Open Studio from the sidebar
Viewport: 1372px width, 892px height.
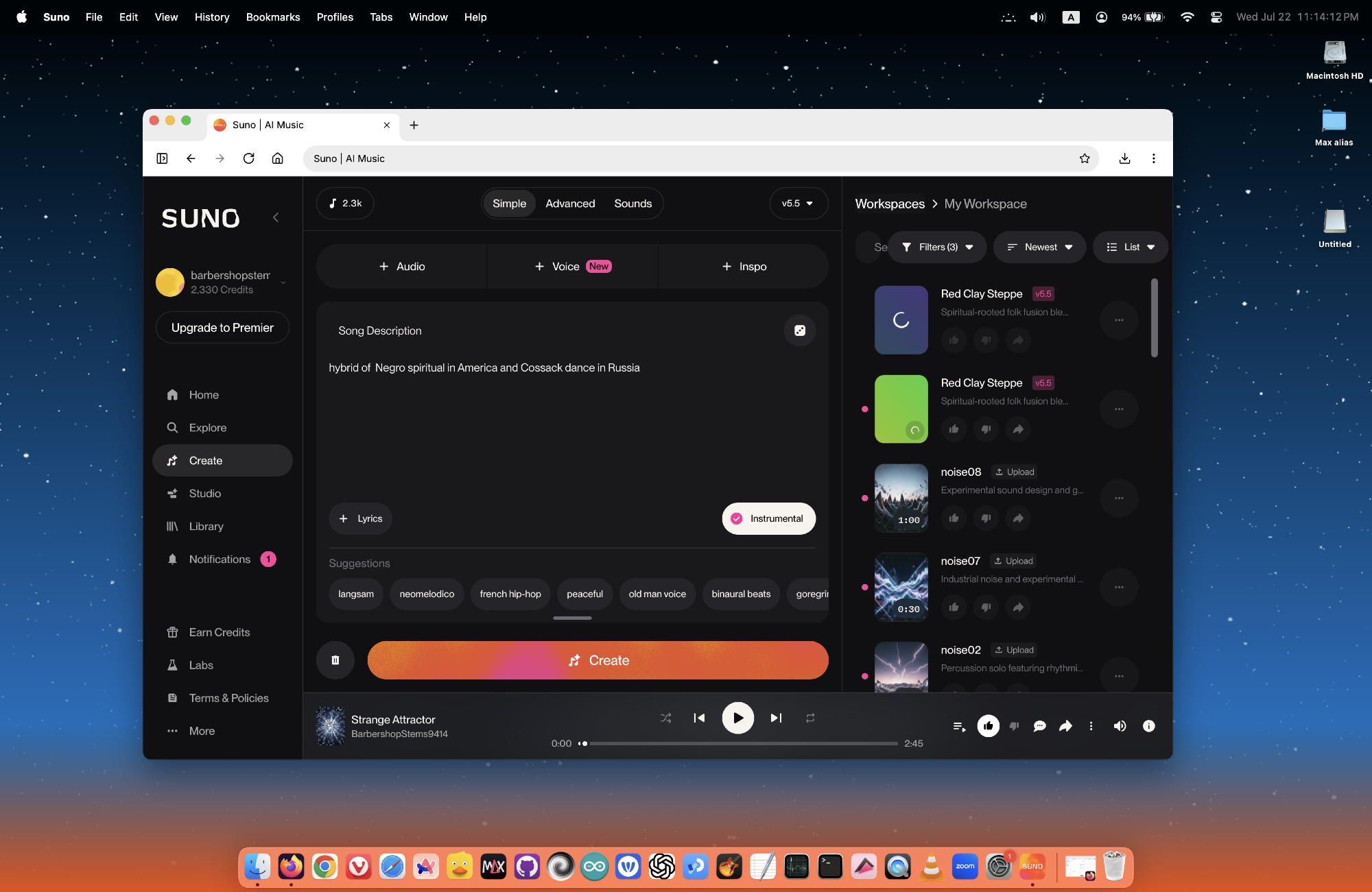click(222, 494)
